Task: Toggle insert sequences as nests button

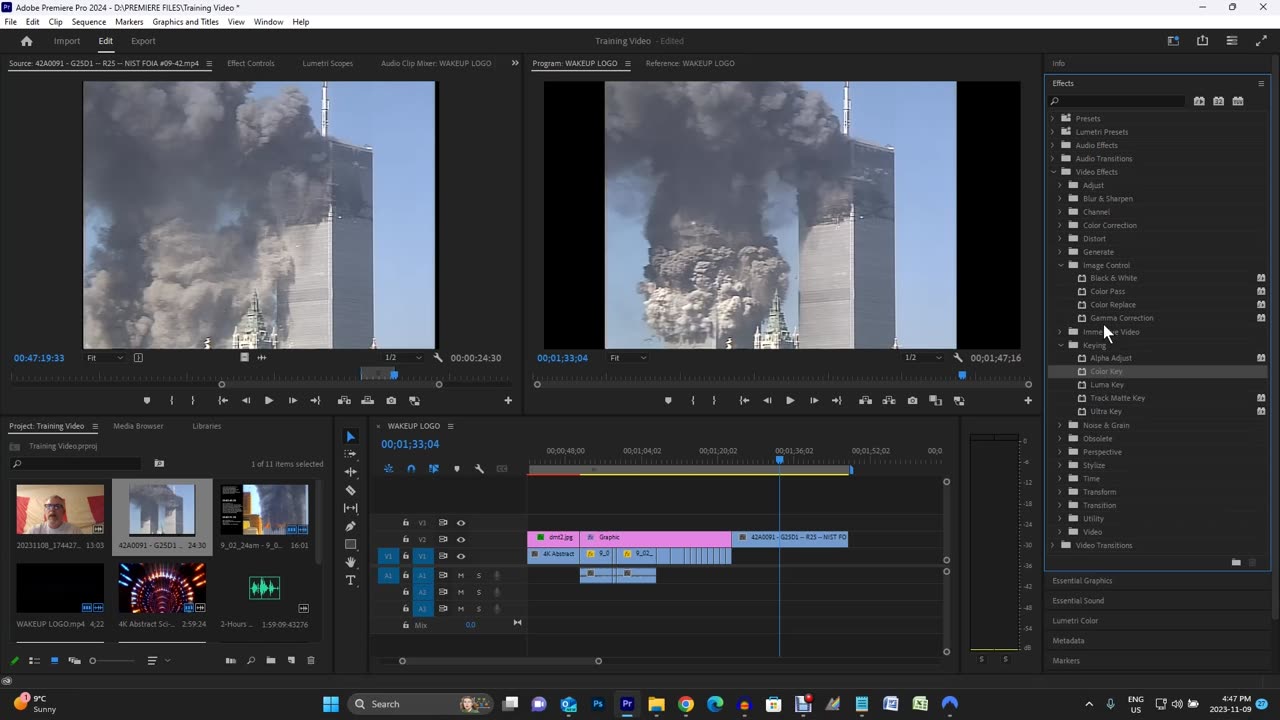Action: point(388,469)
